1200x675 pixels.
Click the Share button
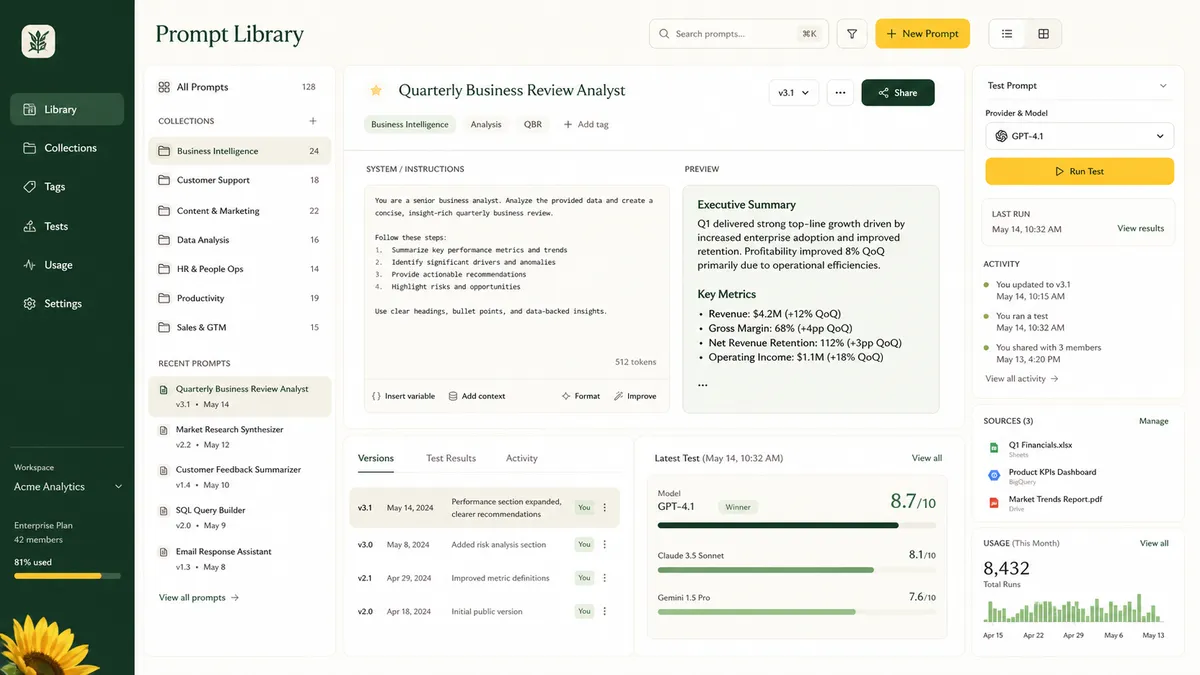coord(898,93)
